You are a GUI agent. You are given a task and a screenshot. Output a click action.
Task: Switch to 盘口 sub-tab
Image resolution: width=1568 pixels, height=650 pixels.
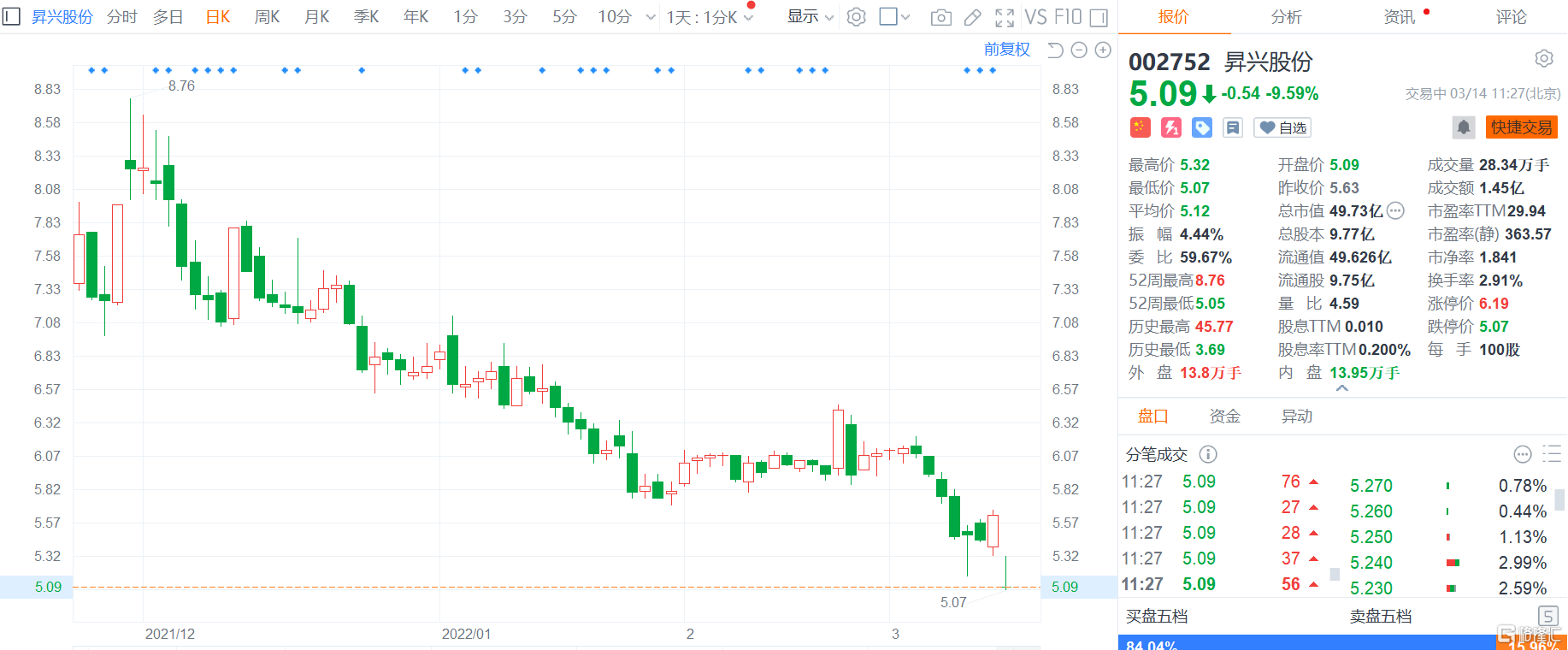tap(1153, 417)
